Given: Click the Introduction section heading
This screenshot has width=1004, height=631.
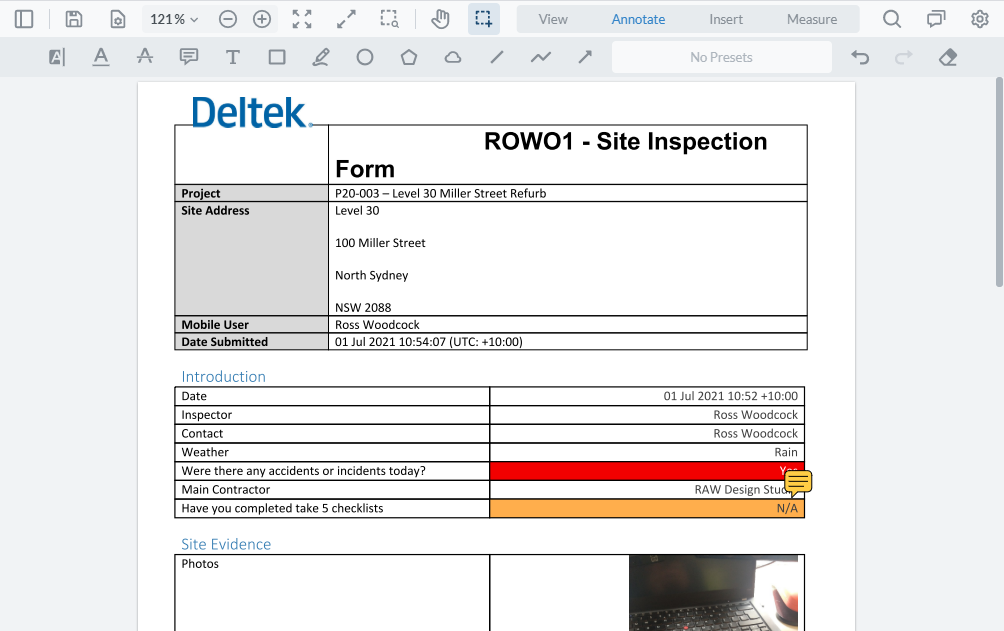Looking at the screenshot, I should [x=223, y=377].
